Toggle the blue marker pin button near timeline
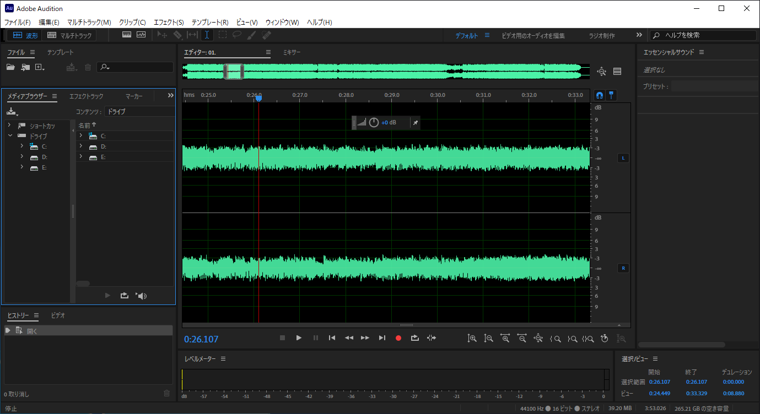Viewport: 760px width, 414px height. (611, 95)
